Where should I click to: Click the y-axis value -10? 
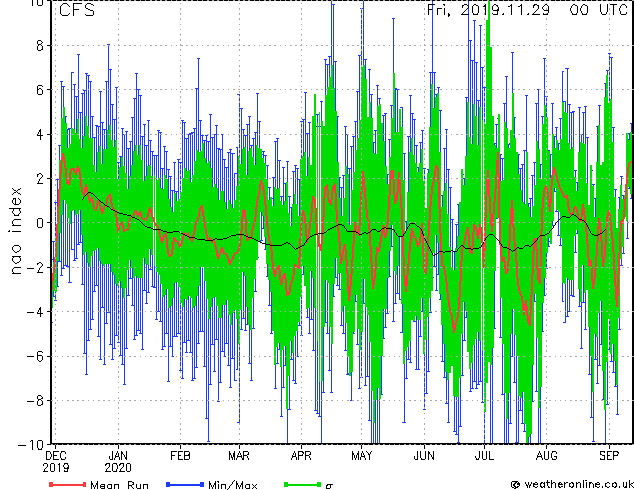point(31,445)
